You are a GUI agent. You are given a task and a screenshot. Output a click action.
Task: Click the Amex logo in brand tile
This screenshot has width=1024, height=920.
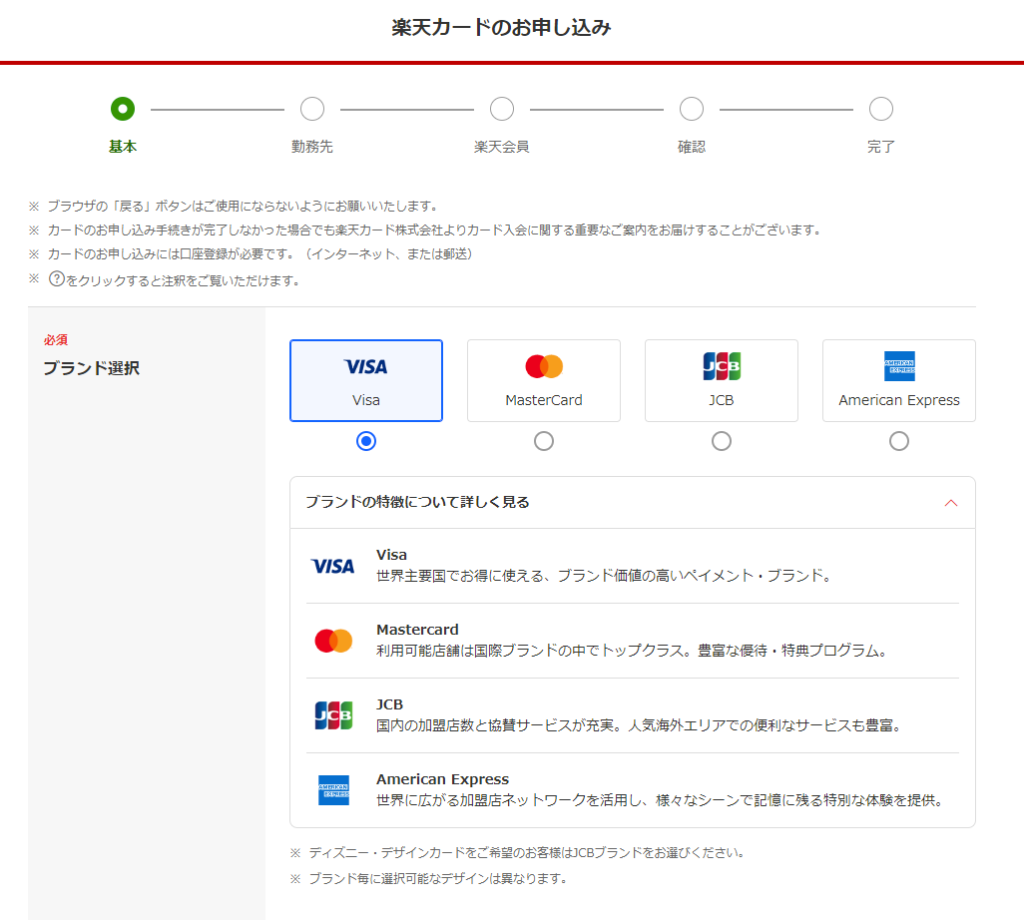tap(899, 366)
